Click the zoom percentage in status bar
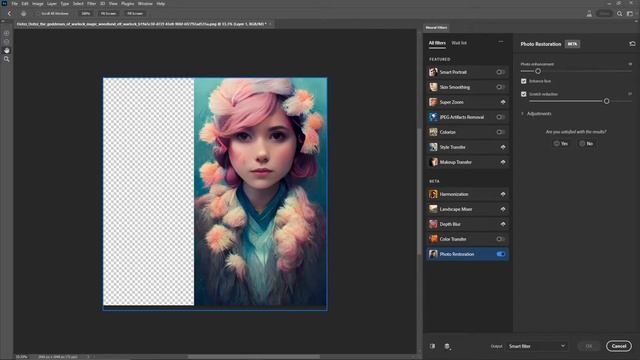This screenshot has height=360, width=640. pos(21,357)
